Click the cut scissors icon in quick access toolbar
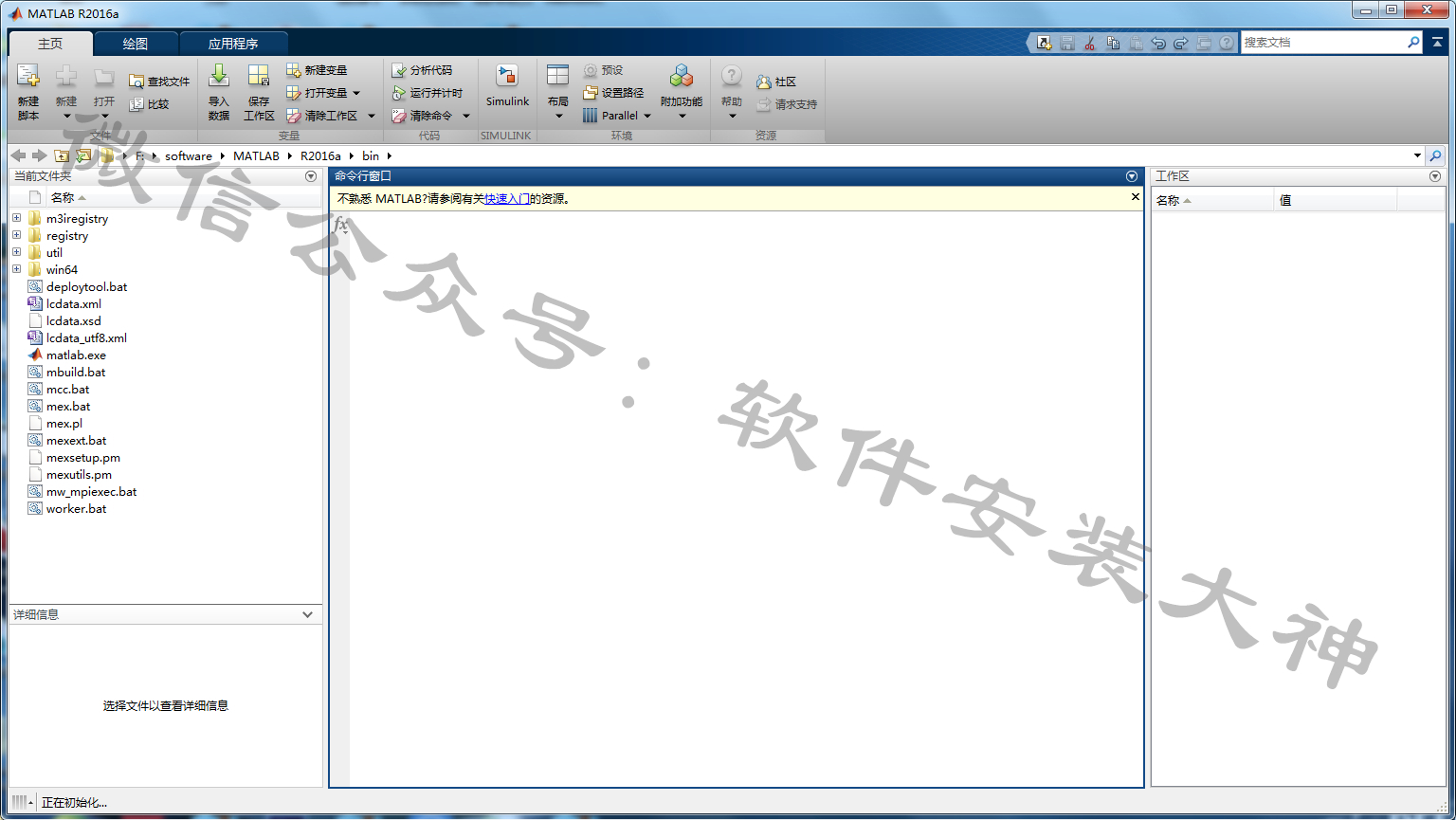 1090,43
